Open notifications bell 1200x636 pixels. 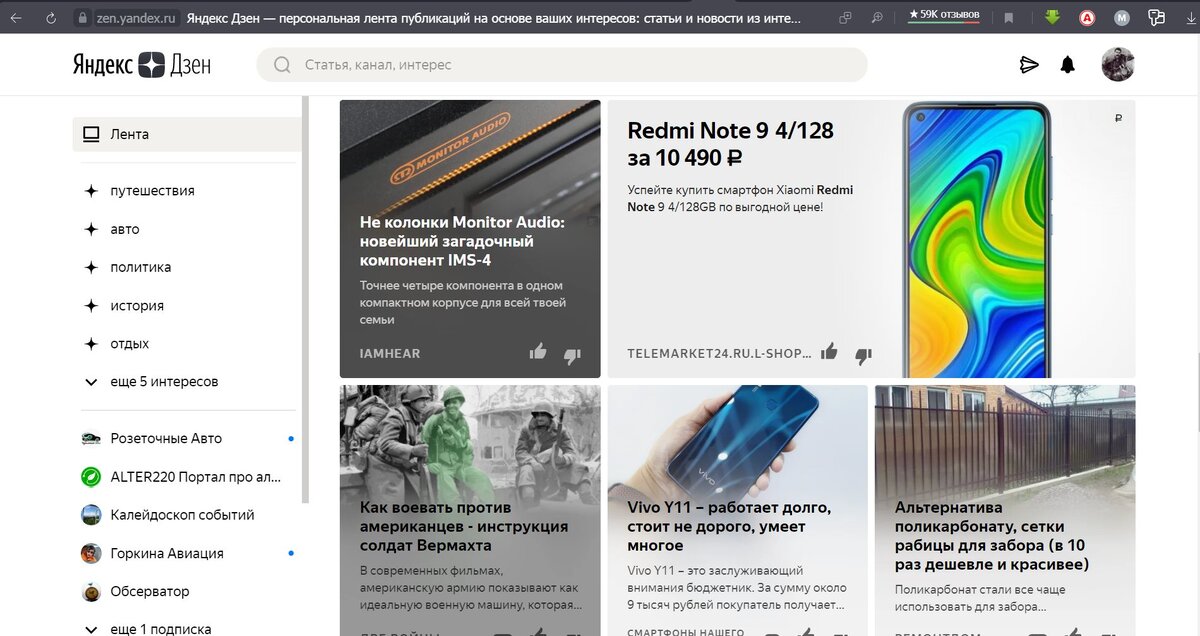coord(1068,65)
